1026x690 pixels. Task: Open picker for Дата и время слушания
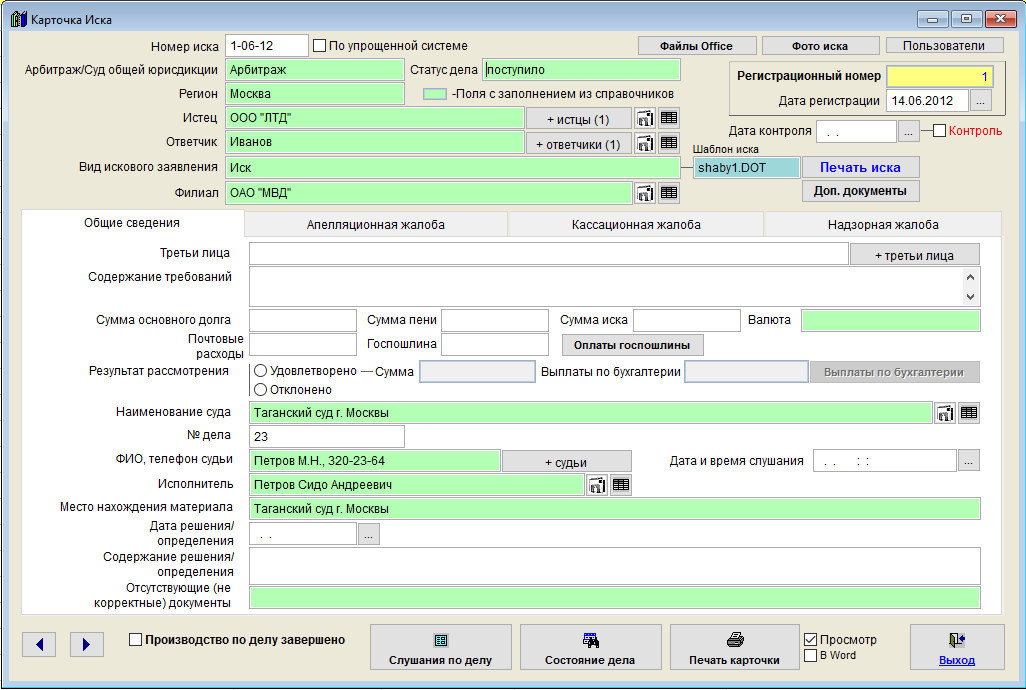pos(969,461)
